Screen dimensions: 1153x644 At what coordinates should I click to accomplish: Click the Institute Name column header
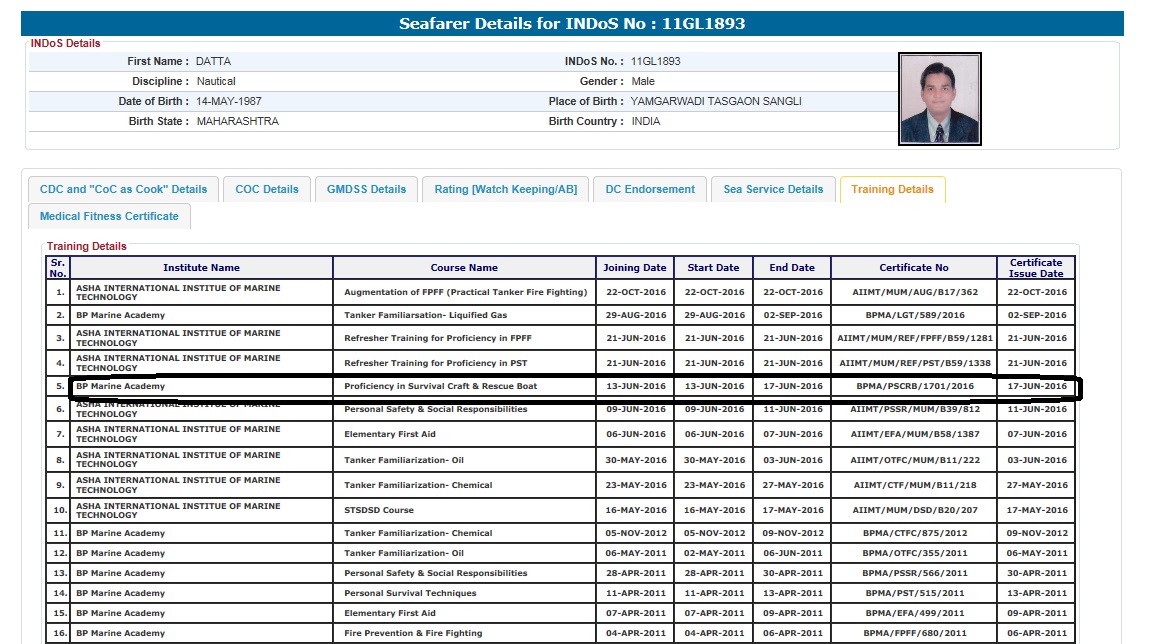tap(201, 268)
